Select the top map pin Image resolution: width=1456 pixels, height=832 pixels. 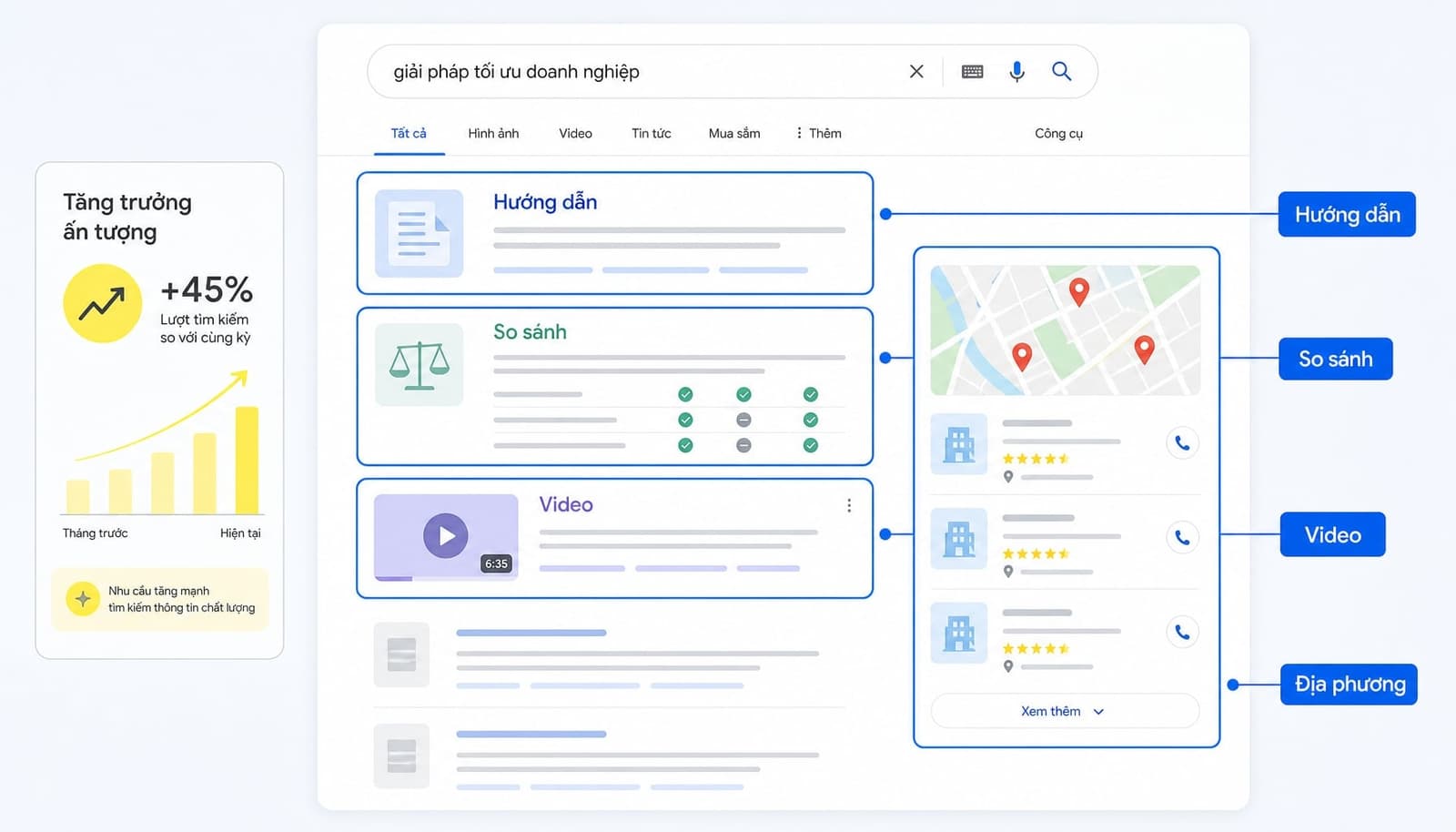click(x=1078, y=292)
